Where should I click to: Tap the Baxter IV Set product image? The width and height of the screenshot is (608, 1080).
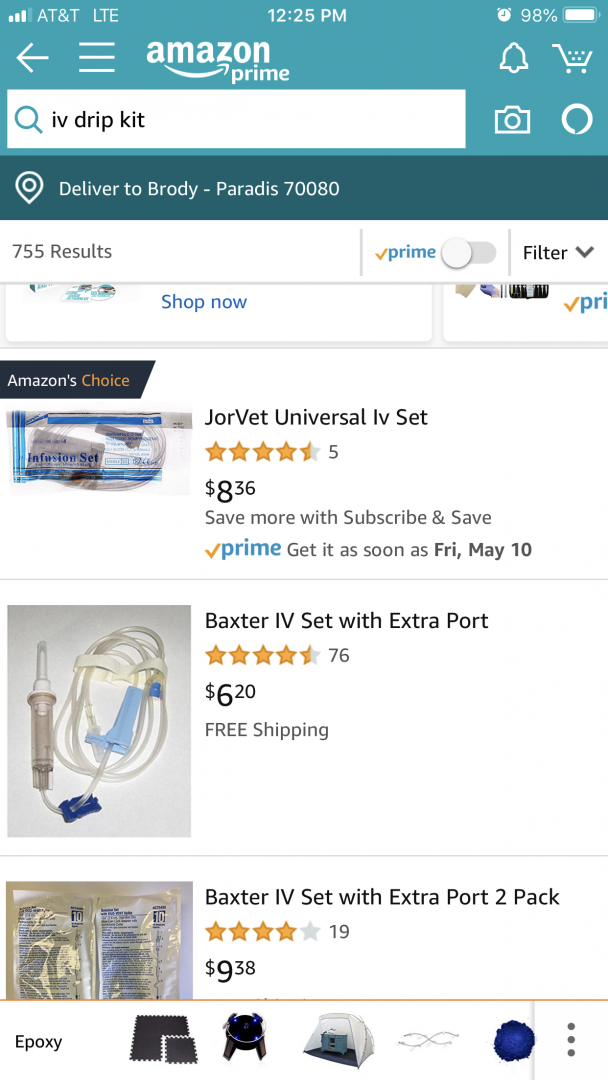click(99, 720)
